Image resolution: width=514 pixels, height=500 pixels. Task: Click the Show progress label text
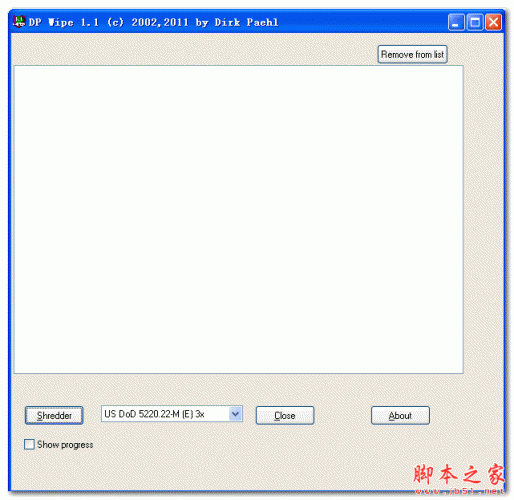(65, 445)
